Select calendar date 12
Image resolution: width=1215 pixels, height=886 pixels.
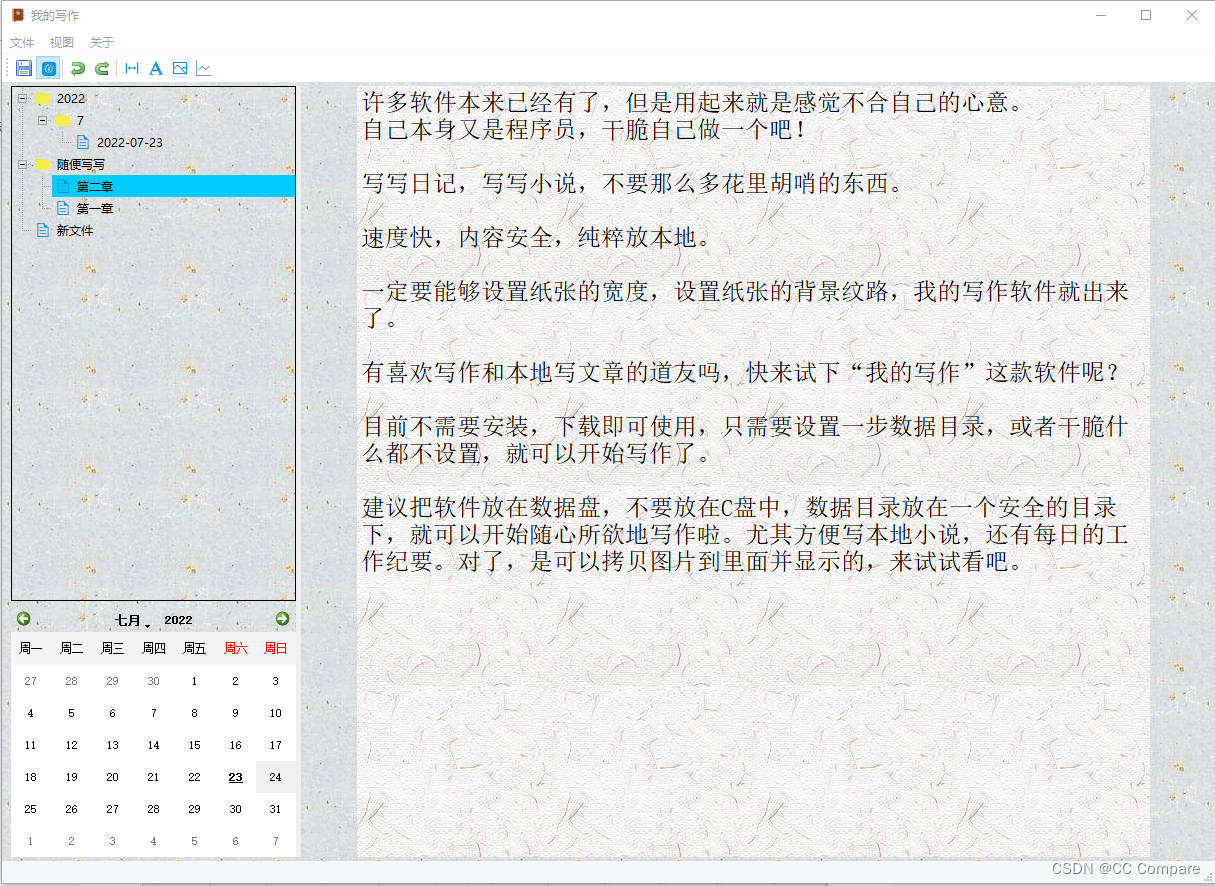[x=71, y=745]
